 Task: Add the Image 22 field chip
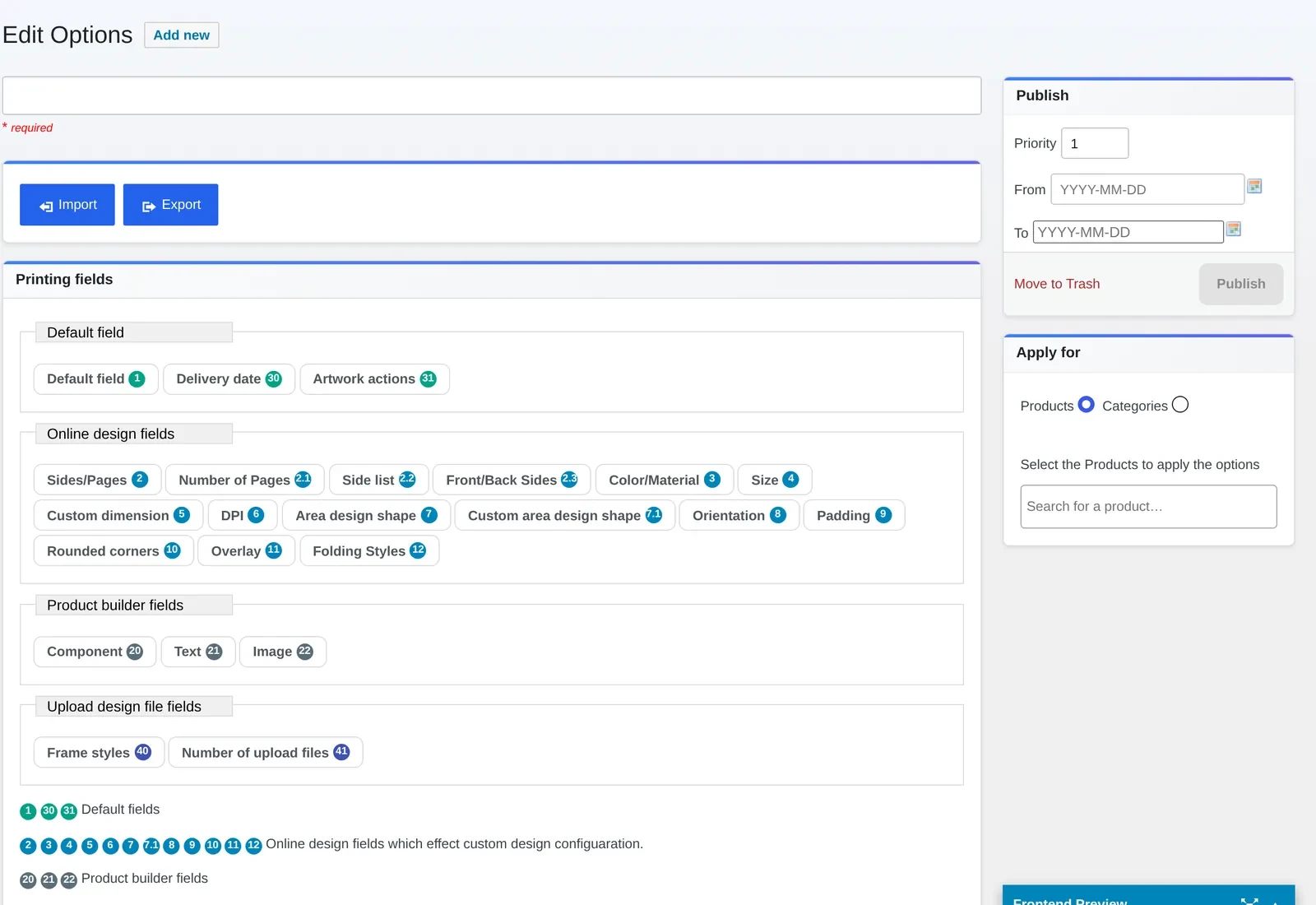pyautogui.click(x=283, y=652)
